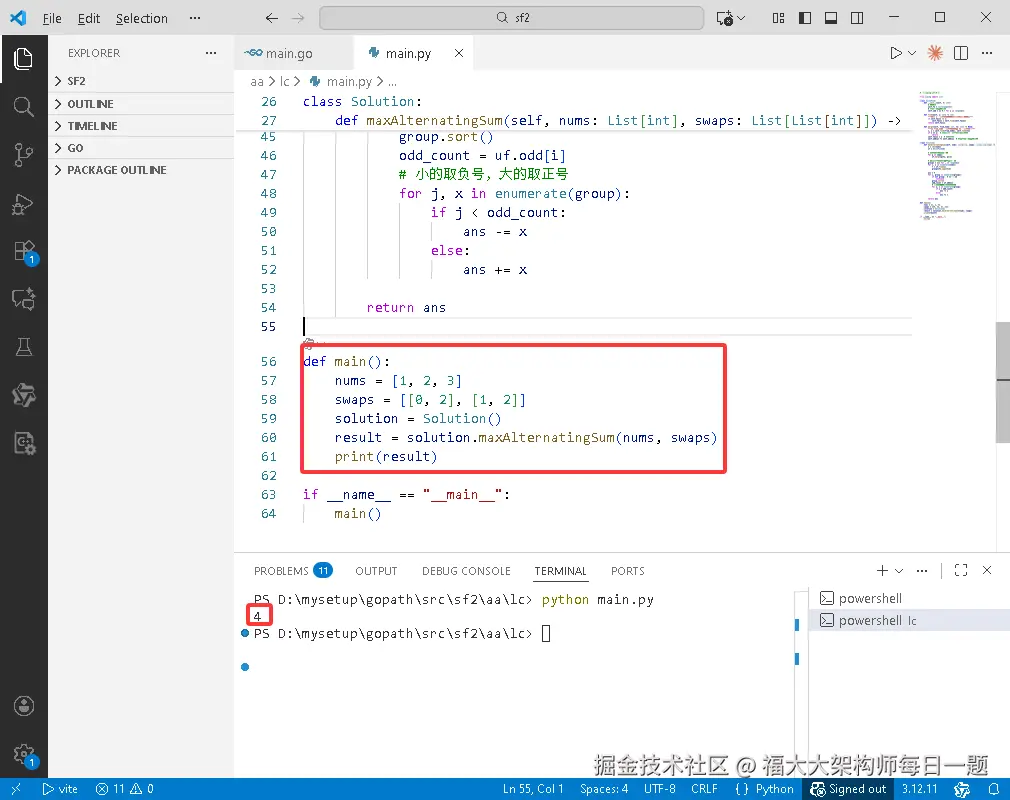Screen dimensions: 1010x800
Task: Click the lc breadcrumb segment
Action: (x=284, y=82)
